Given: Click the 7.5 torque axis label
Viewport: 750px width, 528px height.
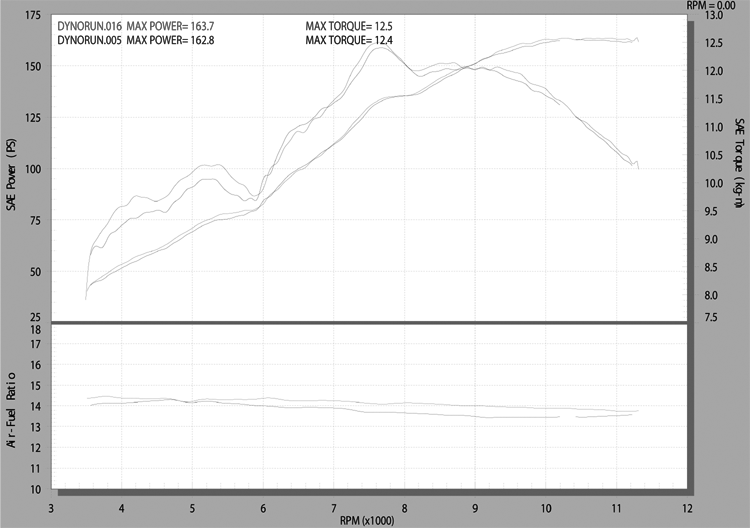Looking at the screenshot, I should [711, 318].
